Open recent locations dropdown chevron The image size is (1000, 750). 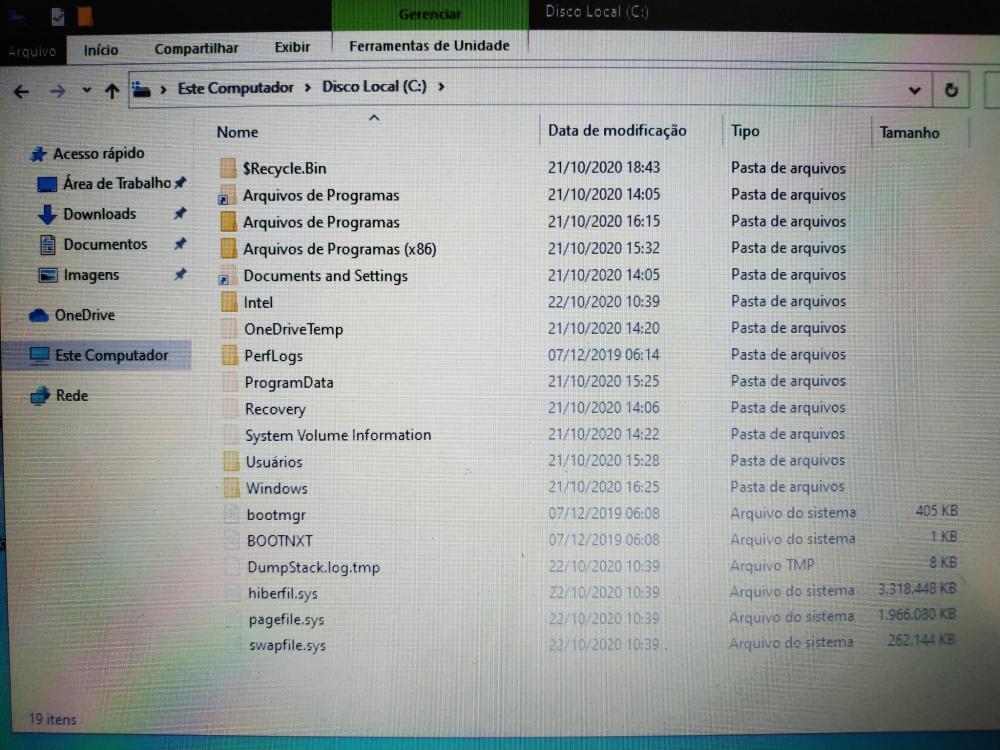87,91
